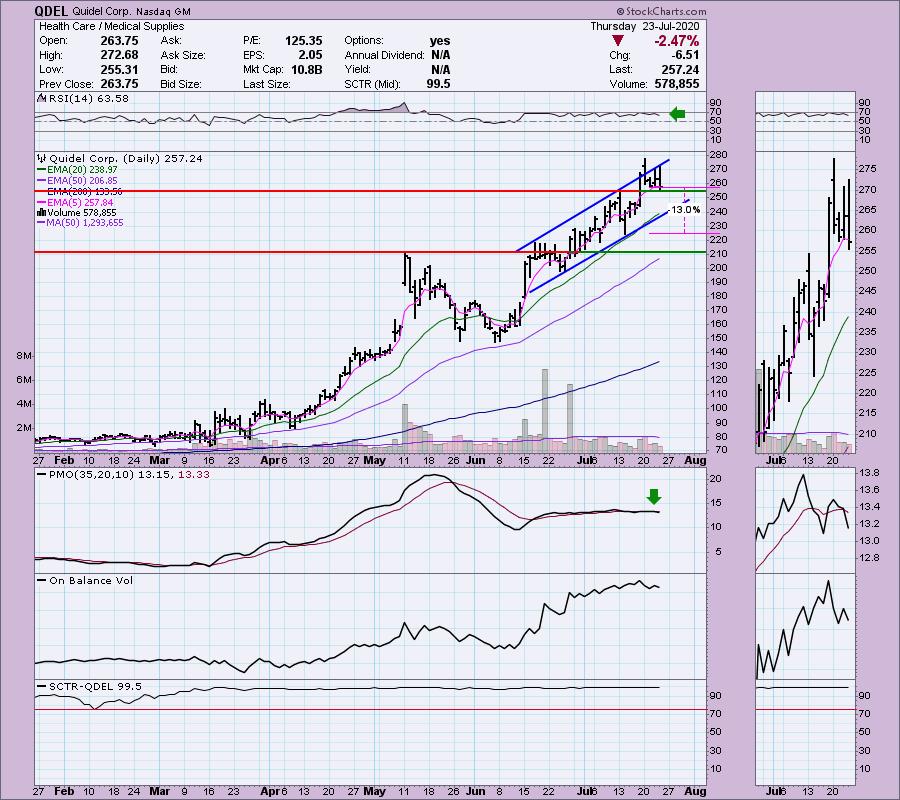Viewport: 900px width, 800px height.
Task: Click the -2.47% percent change
Action: (677, 41)
